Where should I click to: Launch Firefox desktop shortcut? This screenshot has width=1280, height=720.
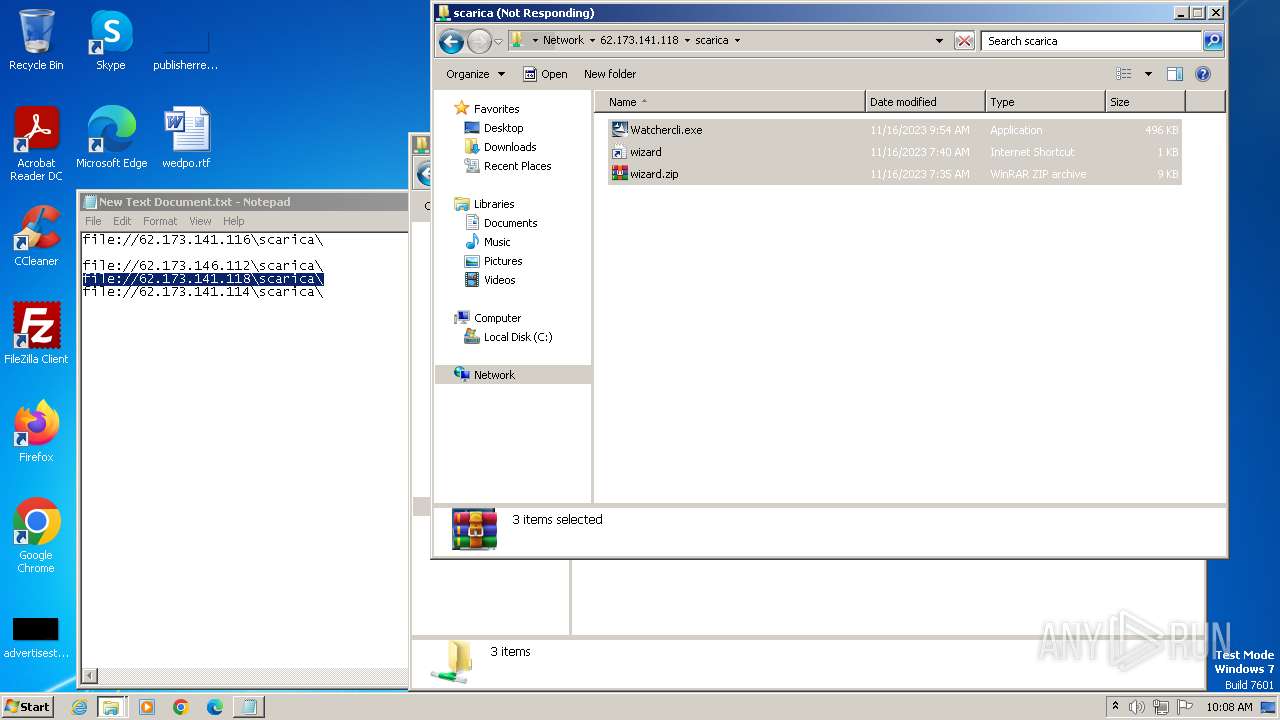(36, 431)
